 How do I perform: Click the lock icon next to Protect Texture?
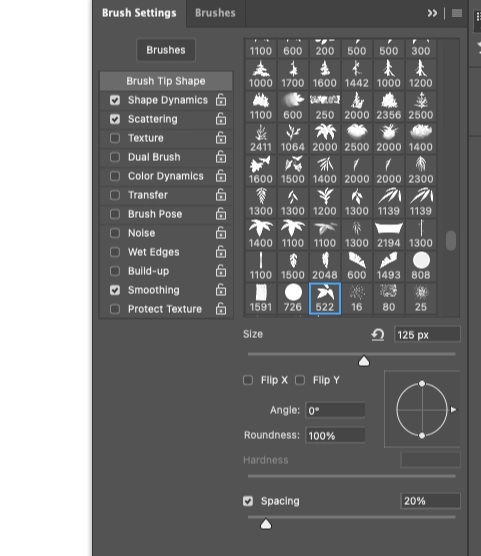click(x=221, y=309)
